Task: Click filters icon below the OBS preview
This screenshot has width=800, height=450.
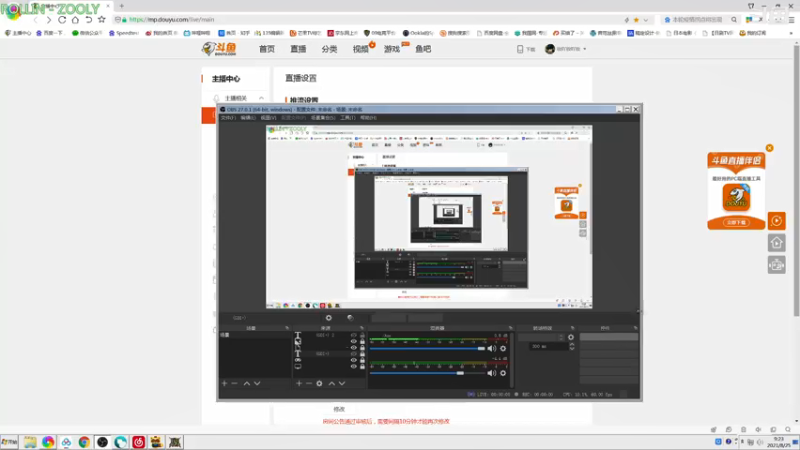Action: pyautogui.click(x=350, y=318)
